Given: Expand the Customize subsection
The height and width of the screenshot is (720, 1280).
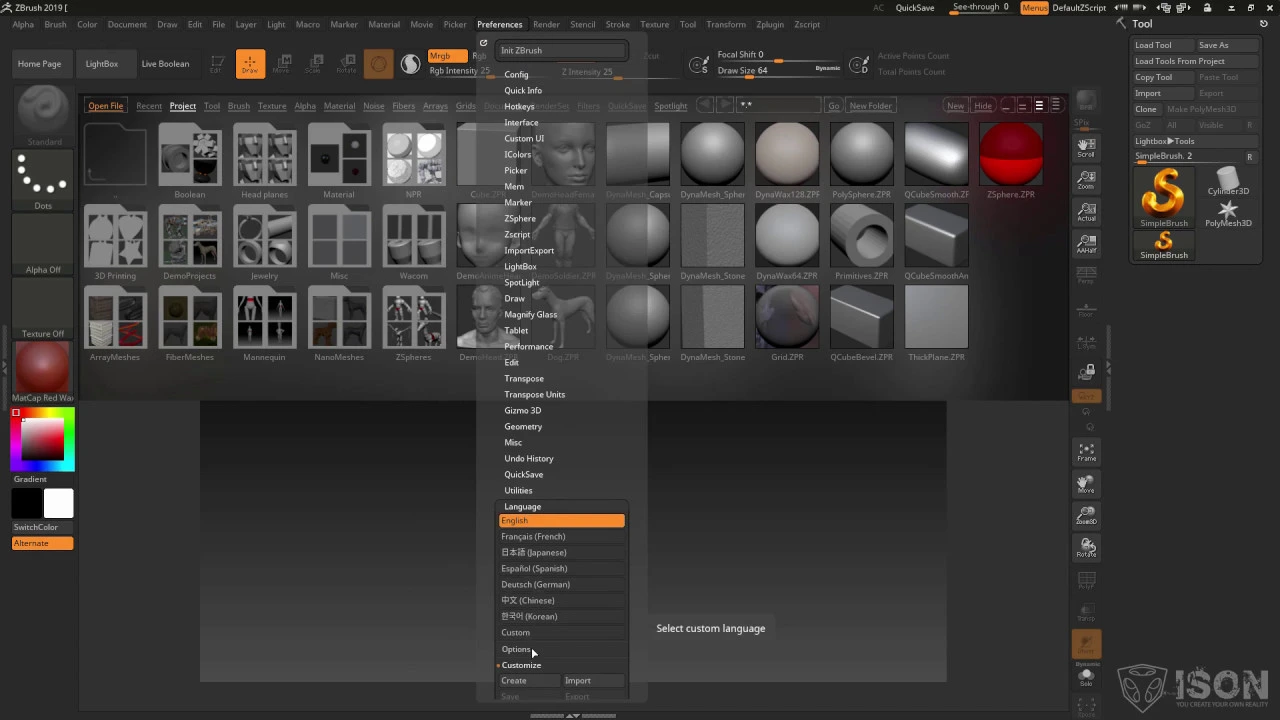Looking at the screenshot, I should 521,665.
